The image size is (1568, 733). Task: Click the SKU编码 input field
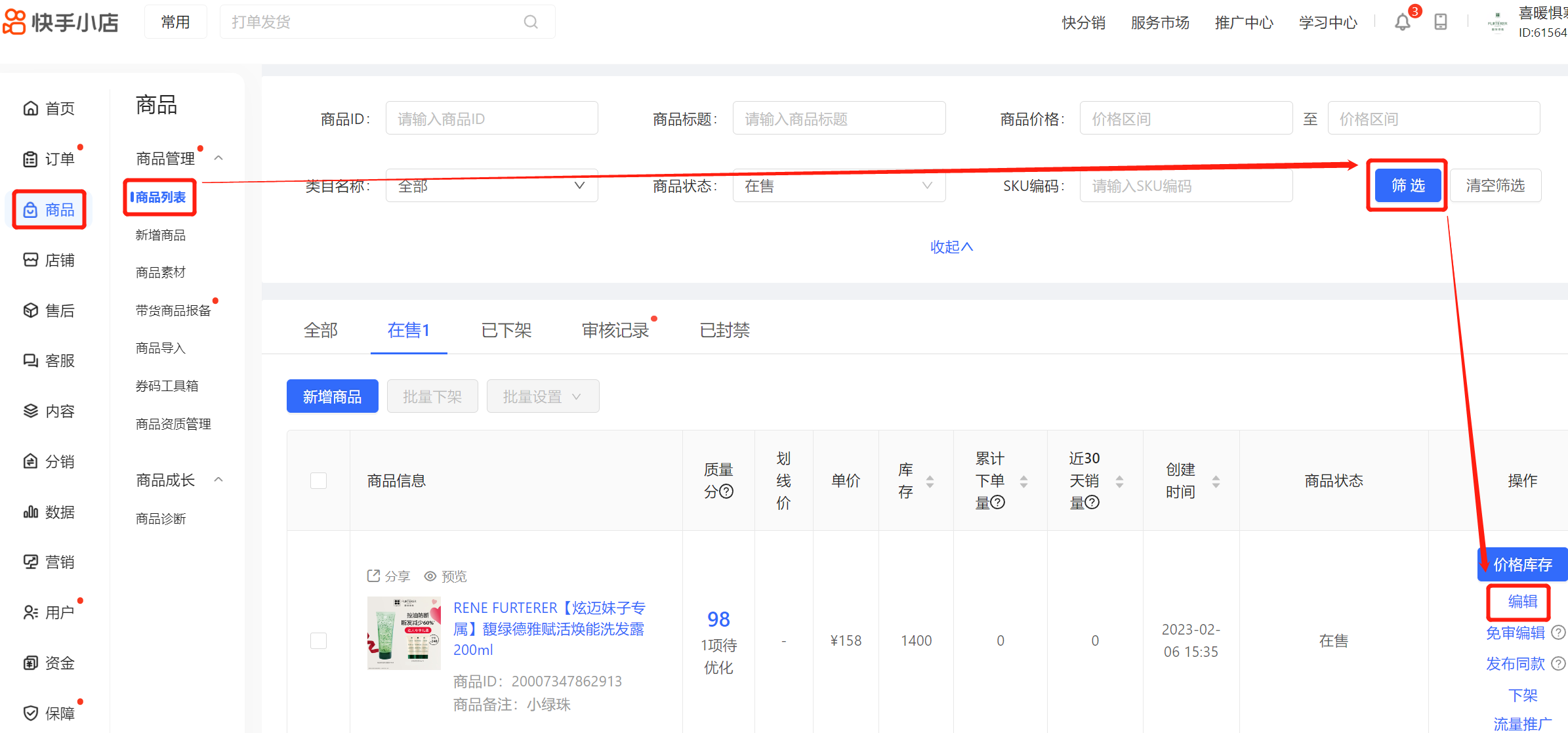click(x=1186, y=186)
